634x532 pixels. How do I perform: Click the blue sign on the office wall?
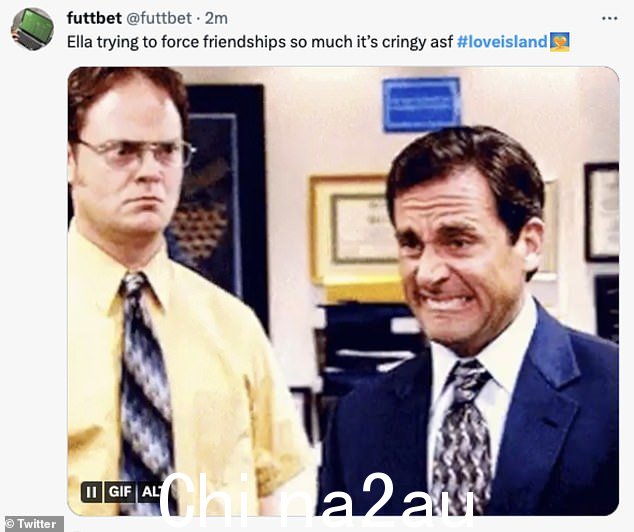pyautogui.click(x=422, y=104)
